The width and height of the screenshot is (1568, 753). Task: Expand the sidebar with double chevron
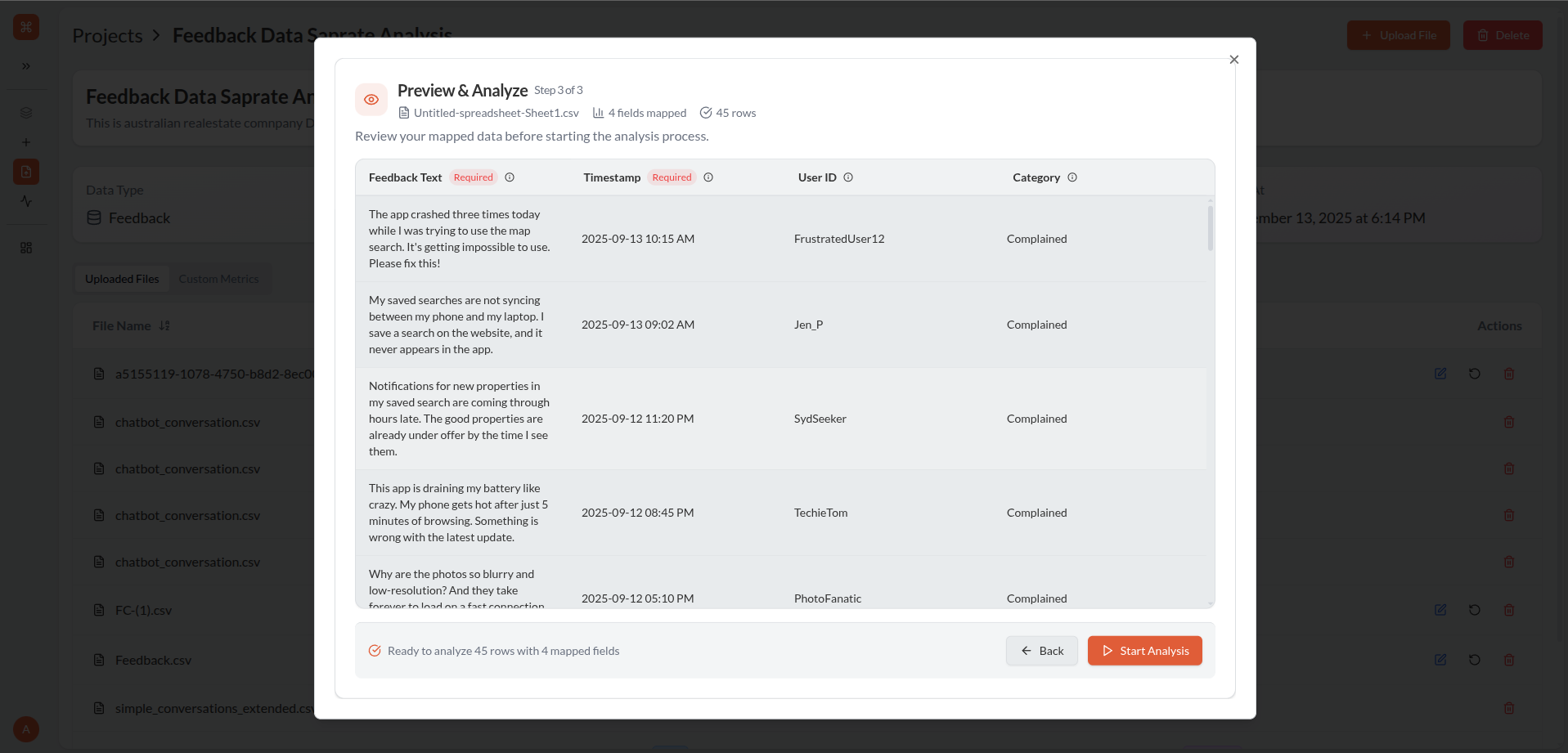[x=26, y=66]
